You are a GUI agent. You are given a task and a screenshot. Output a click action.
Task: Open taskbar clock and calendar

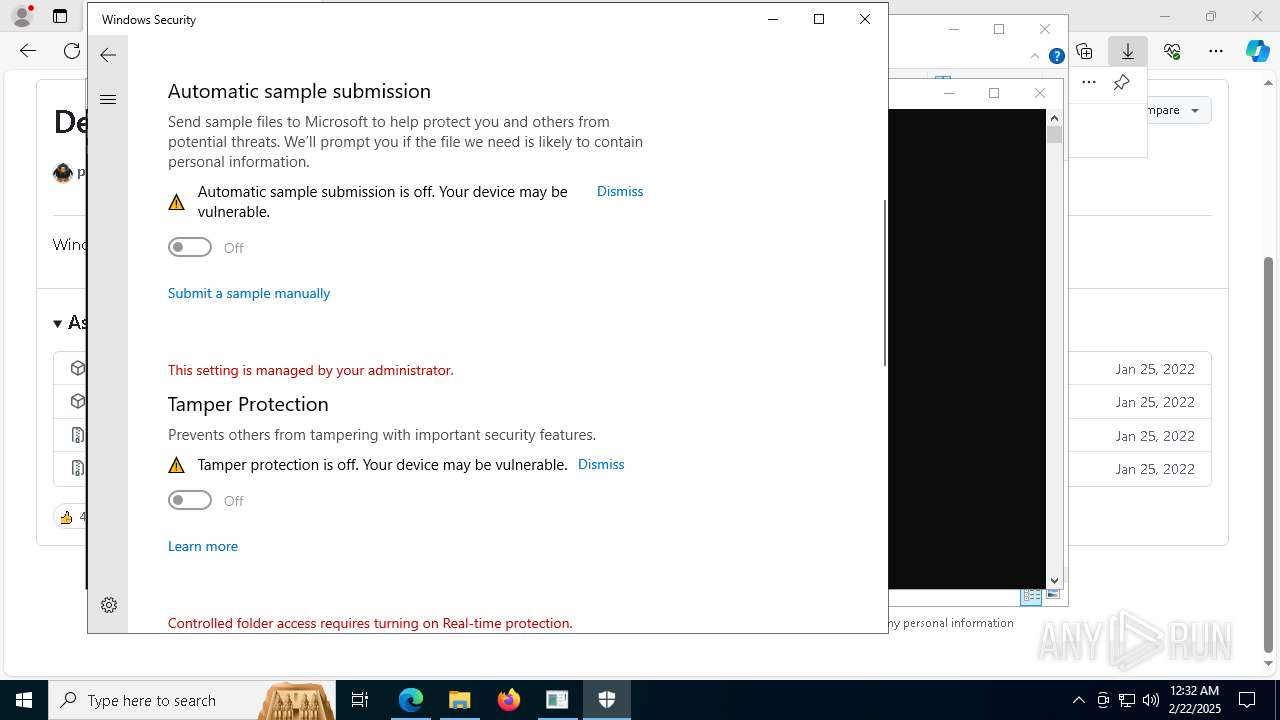pos(1195,700)
